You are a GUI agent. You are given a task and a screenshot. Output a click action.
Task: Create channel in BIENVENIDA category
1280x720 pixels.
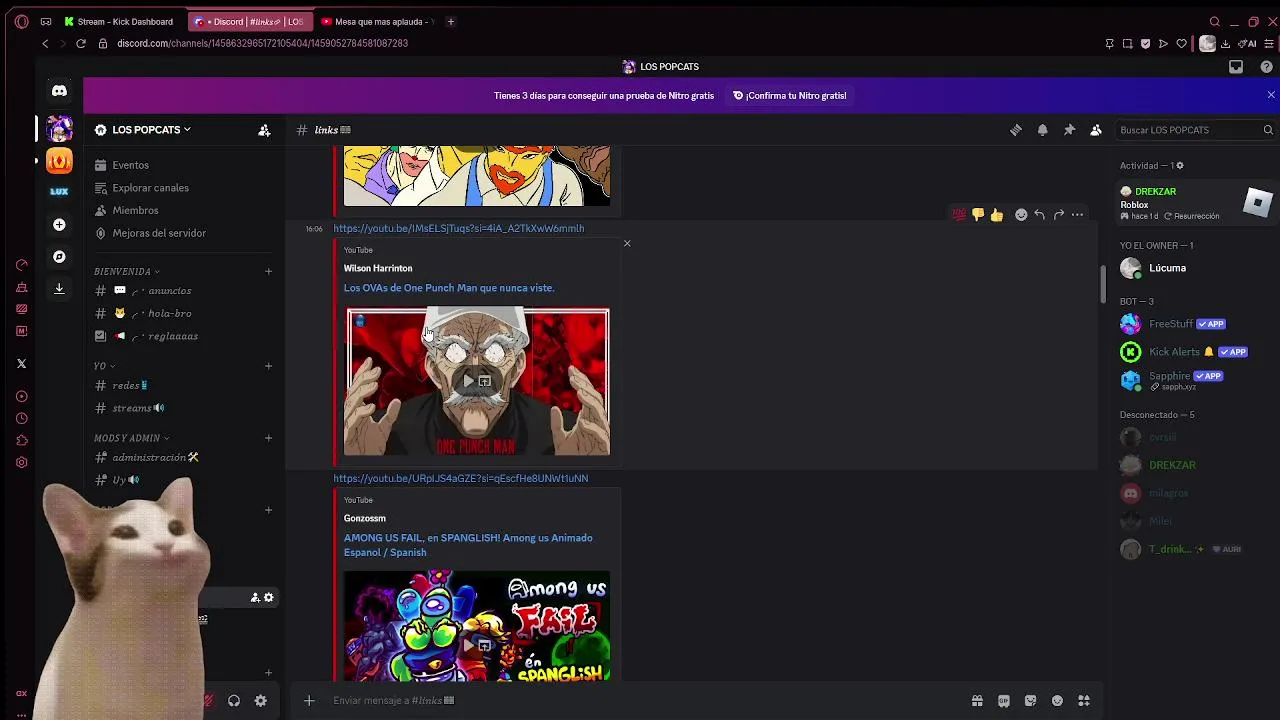click(268, 272)
